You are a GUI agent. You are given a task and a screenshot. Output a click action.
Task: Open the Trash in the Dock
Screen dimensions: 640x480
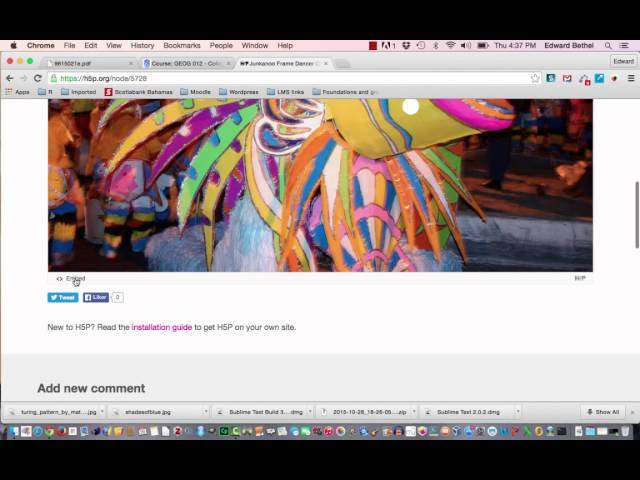point(625,431)
